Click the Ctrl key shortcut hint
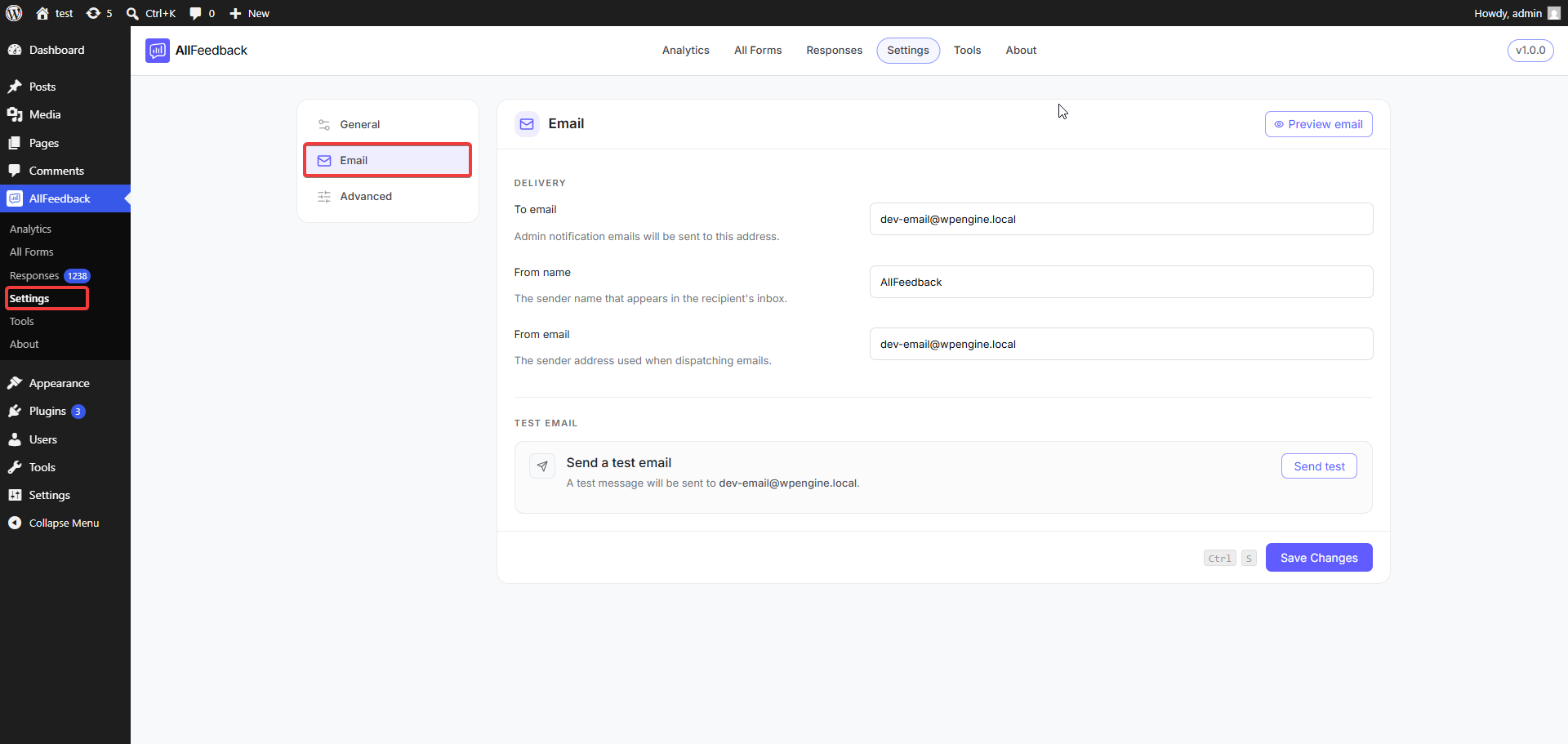1568x744 pixels. (1220, 559)
